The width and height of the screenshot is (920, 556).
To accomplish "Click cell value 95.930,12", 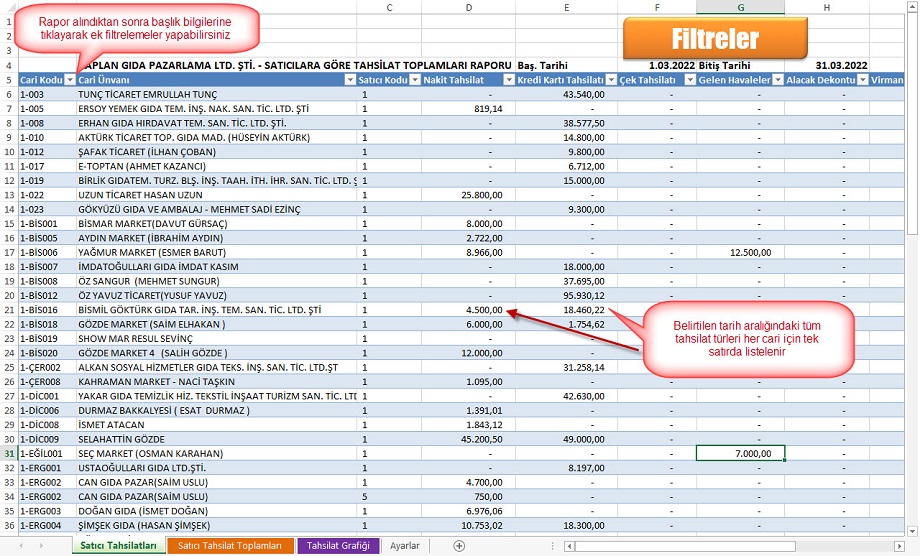I will point(566,296).
